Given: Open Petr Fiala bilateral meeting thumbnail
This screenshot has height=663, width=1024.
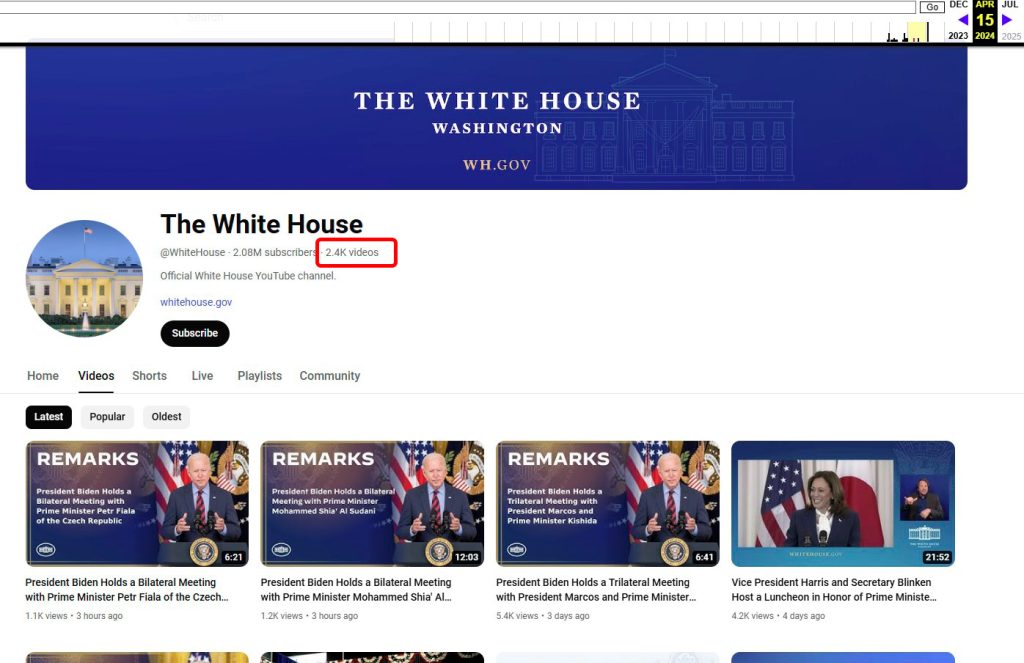Looking at the screenshot, I should (137, 503).
